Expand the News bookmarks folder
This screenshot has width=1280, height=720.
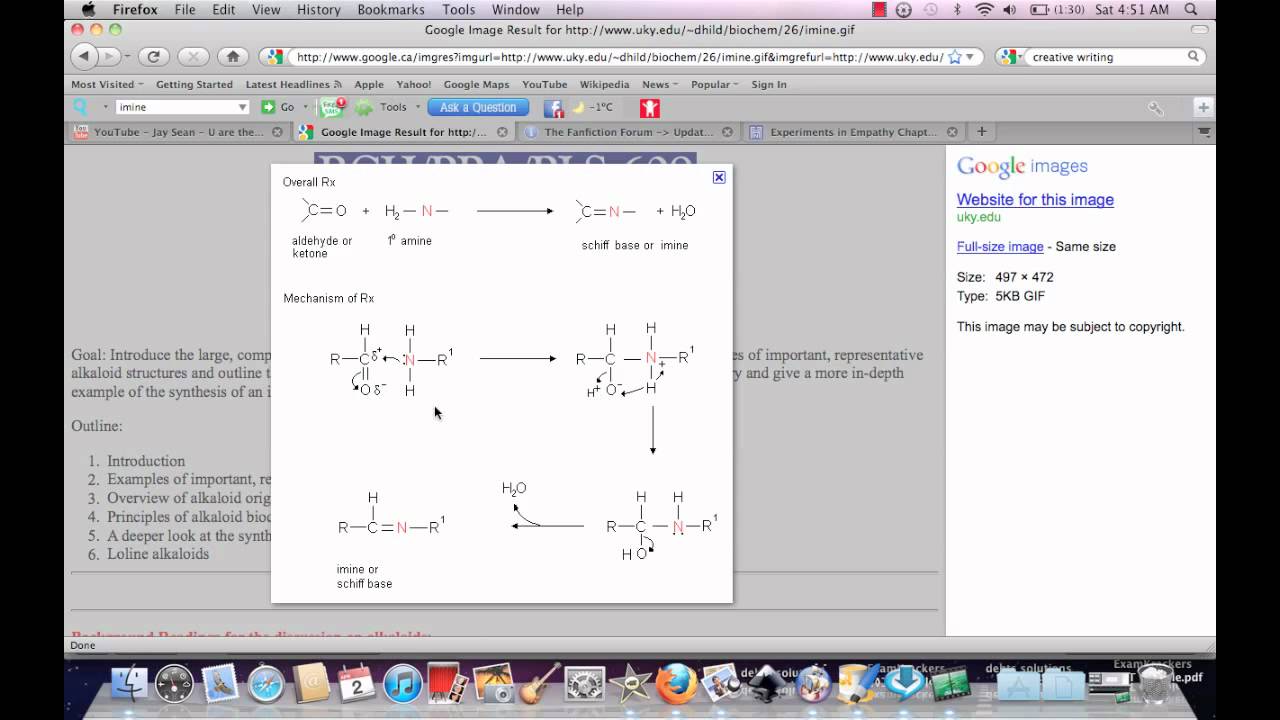[x=660, y=84]
